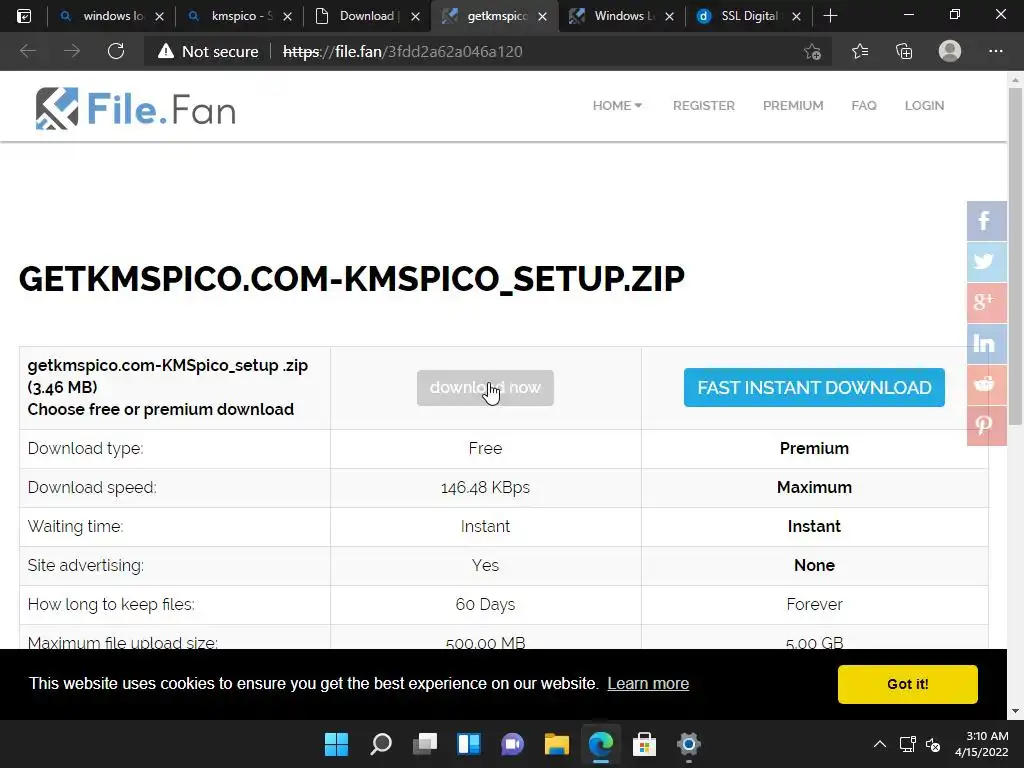The image size is (1024, 768).
Task: Close the SSL Digital tab
Action: click(x=796, y=16)
